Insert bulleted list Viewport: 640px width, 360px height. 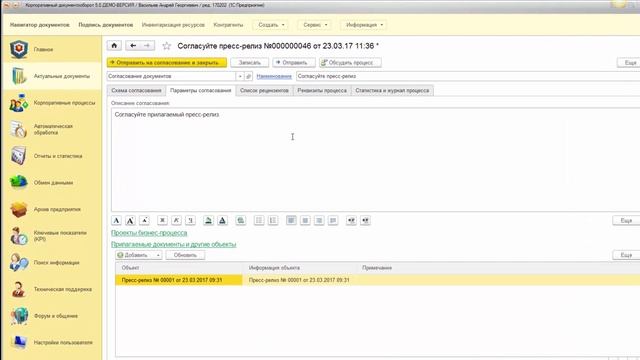pos(259,220)
